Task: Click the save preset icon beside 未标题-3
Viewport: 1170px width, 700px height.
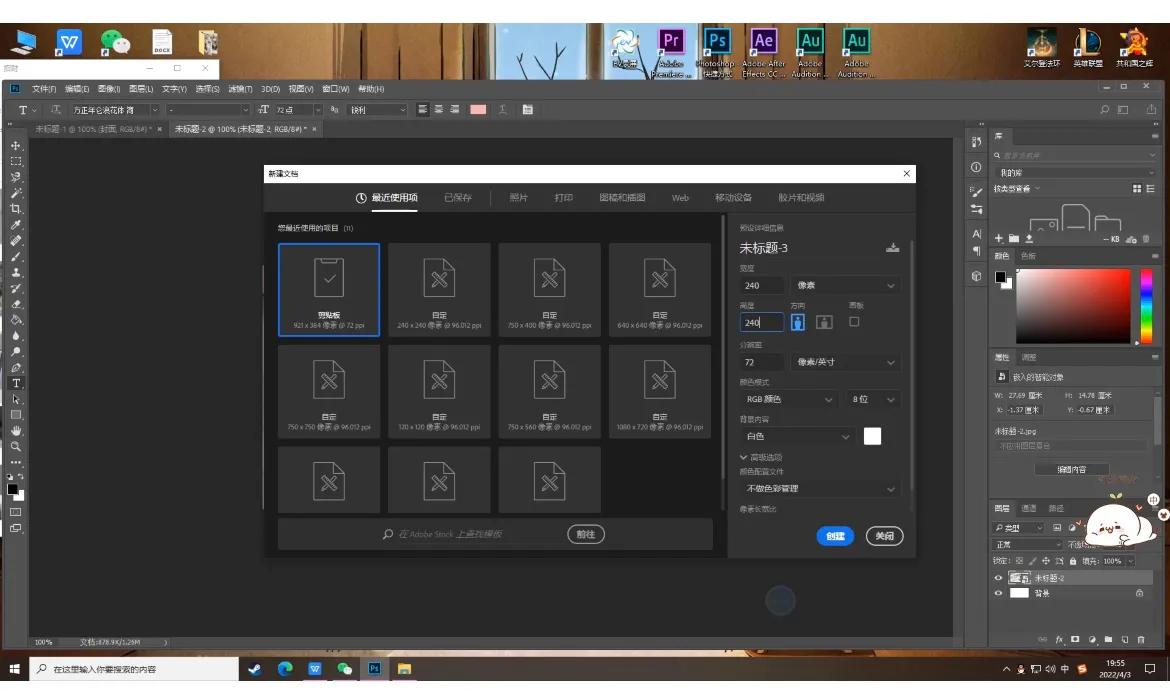Action: click(x=892, y=248)
